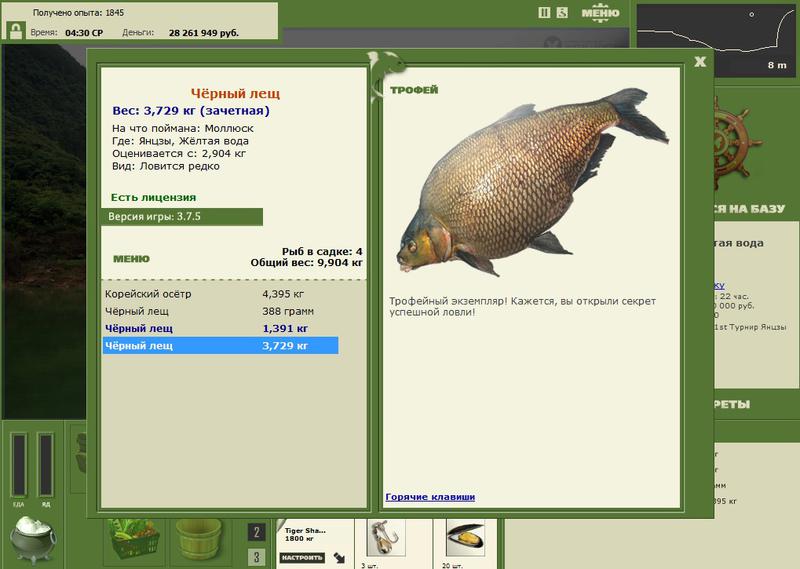Click the 8 m depth readout
The height and width of the screenshot is (569, 800).
(777, 65)
